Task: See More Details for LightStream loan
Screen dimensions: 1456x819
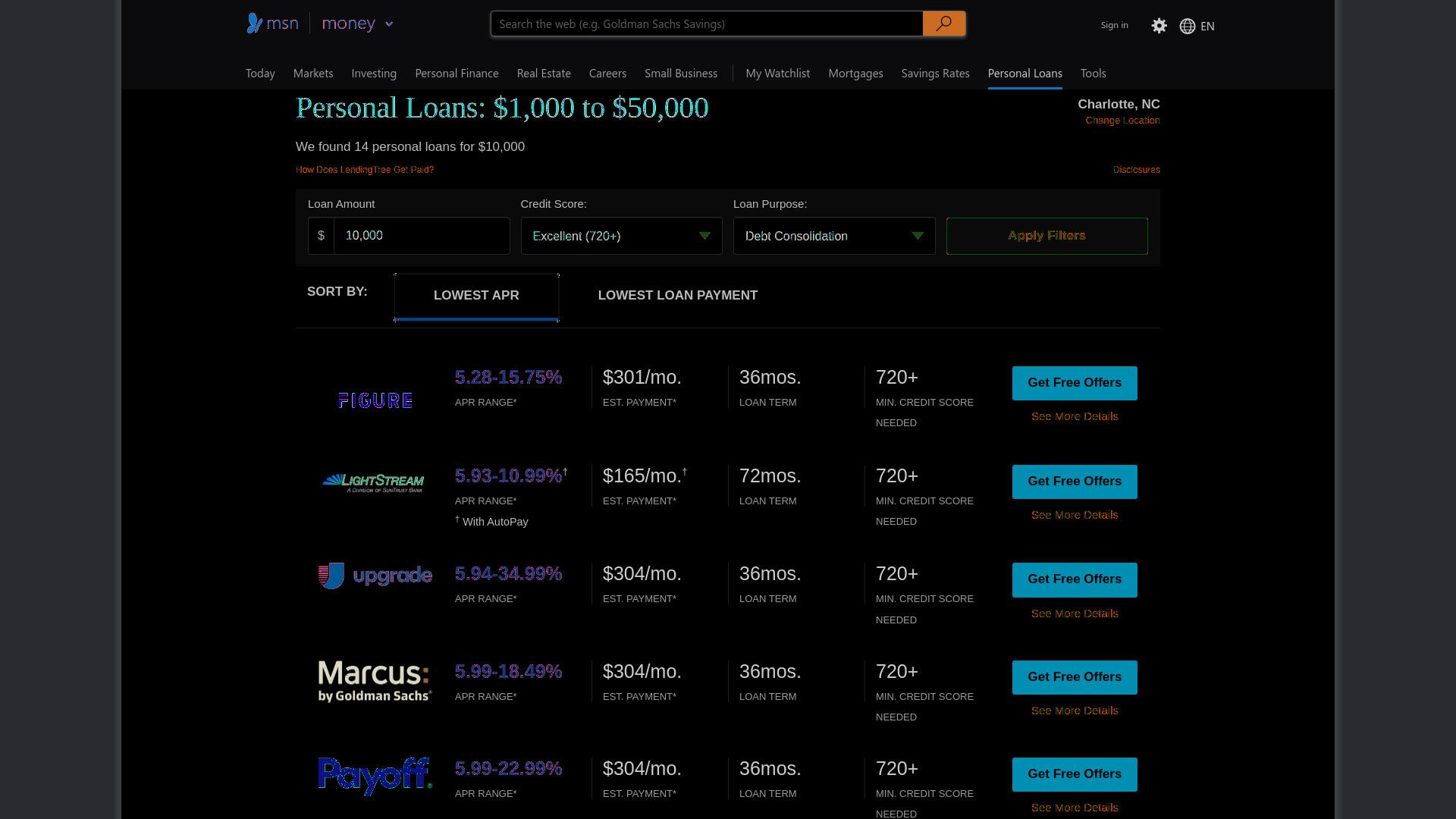Action: pos(1075,515)
